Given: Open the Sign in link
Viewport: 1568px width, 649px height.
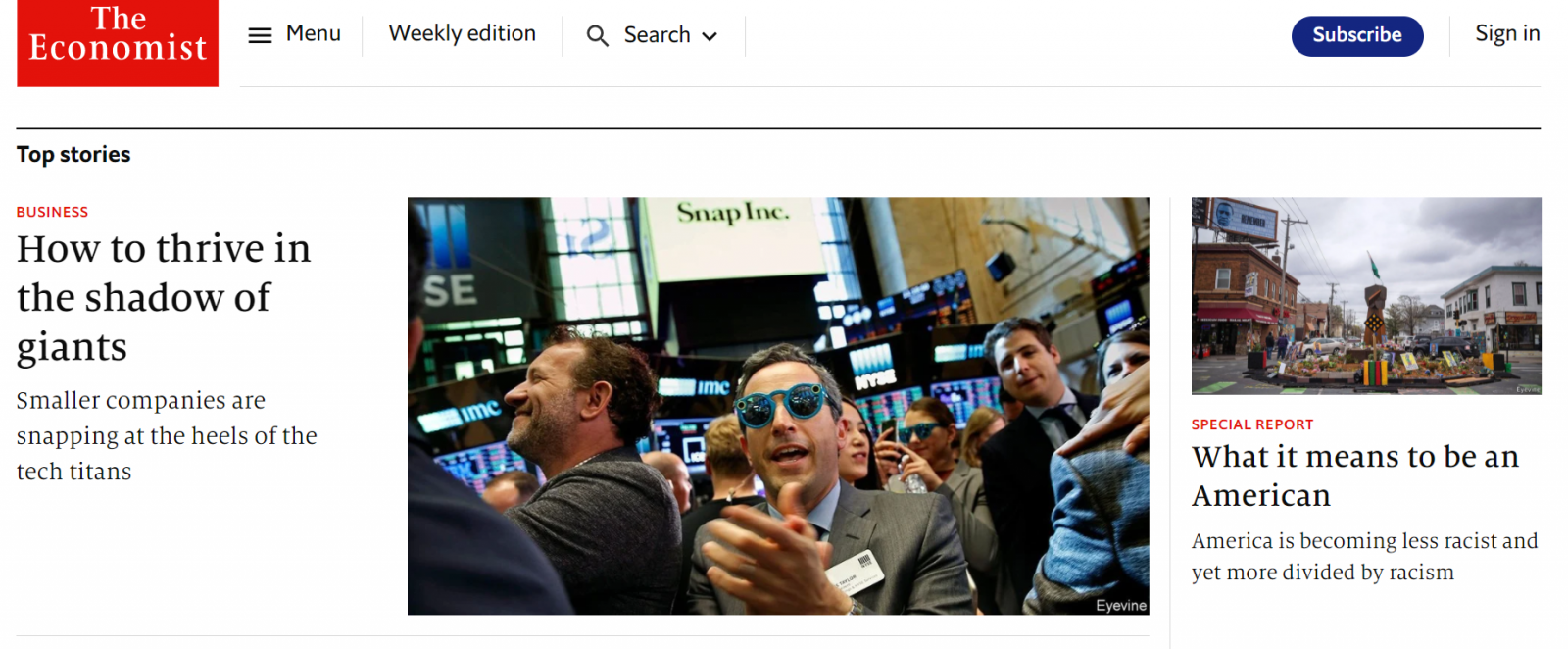Looking at the screenshot, I should tap(1507, 33).
